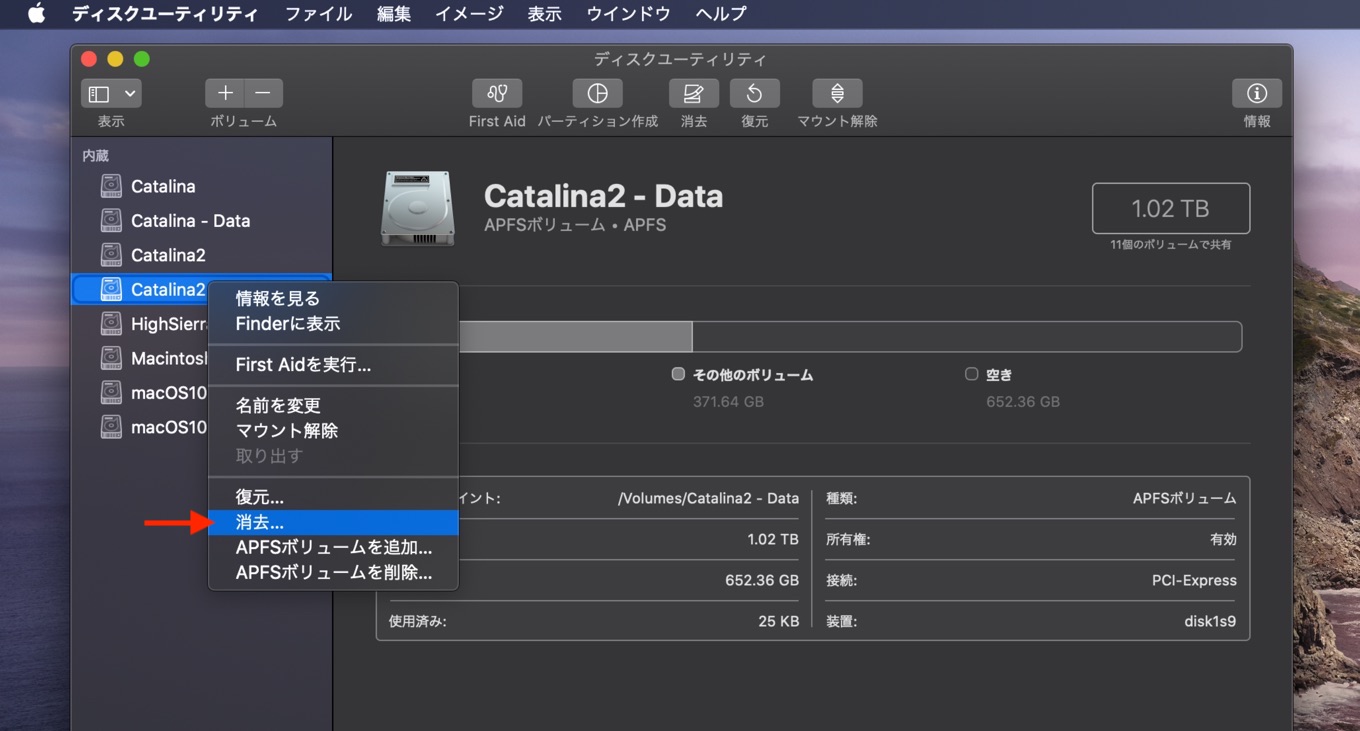
Task: Click the Catalina2 - Data title heading
Action: (x=603, y=196)
